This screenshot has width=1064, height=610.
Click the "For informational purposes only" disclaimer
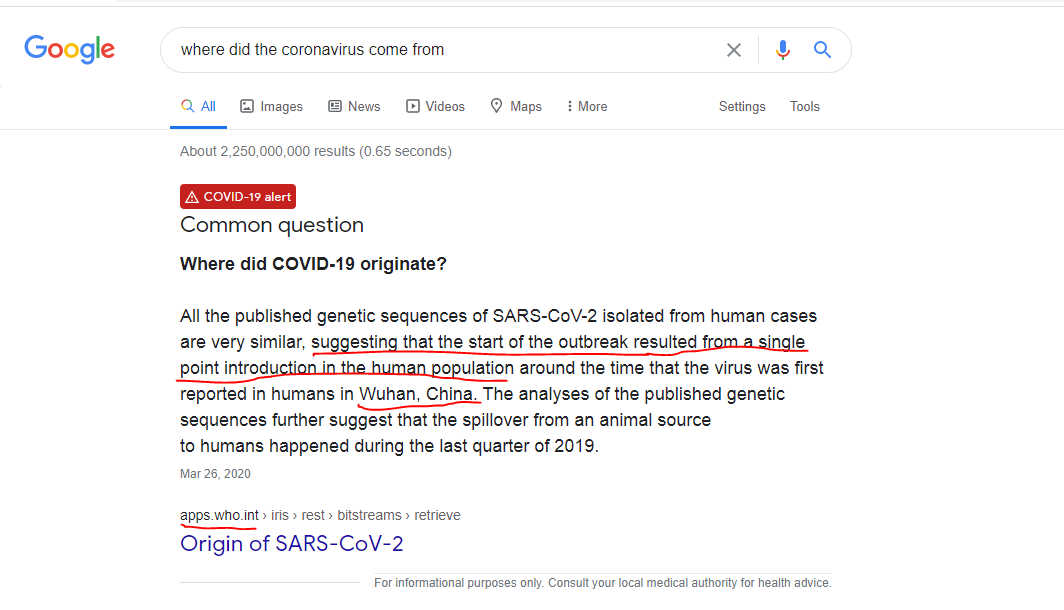tap(602, 583)
